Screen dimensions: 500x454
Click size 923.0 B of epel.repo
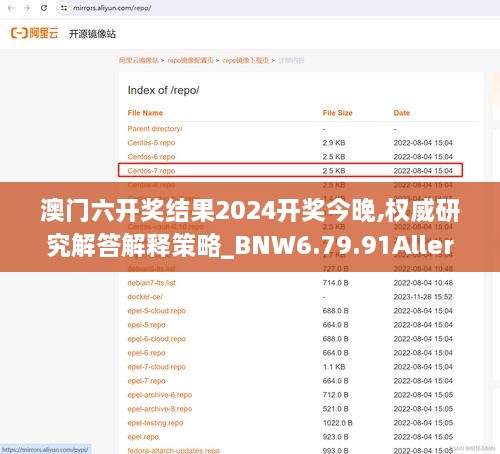point(335,437)
